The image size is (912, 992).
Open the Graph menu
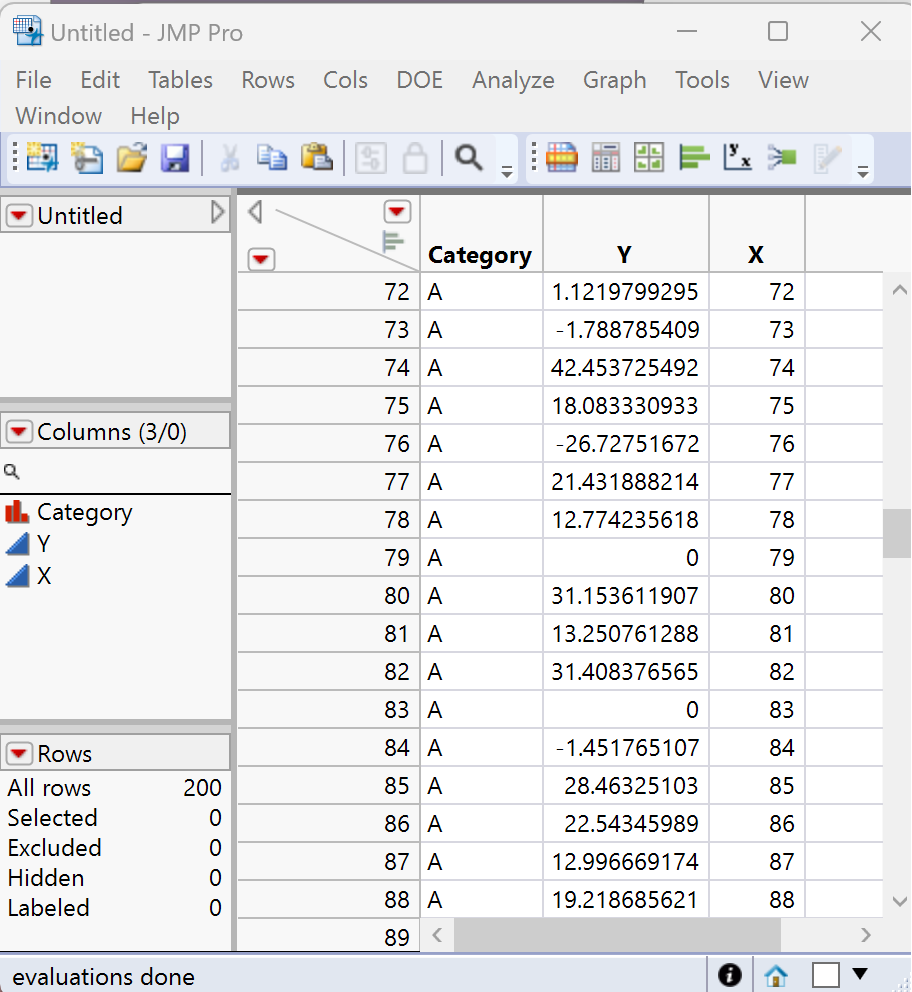pyautogui.click(x=614, y=80)
